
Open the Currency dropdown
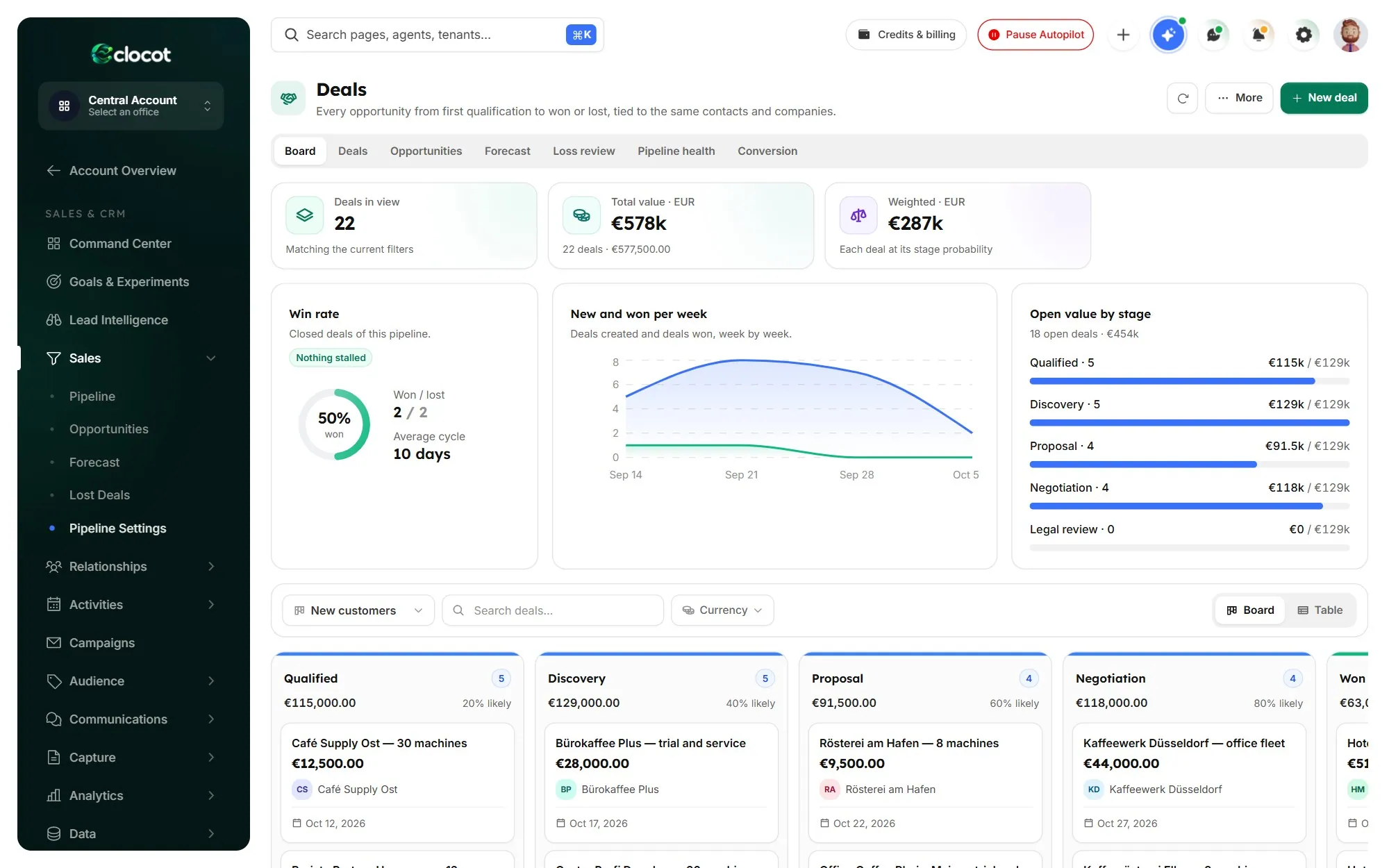[x=722, y=610]
